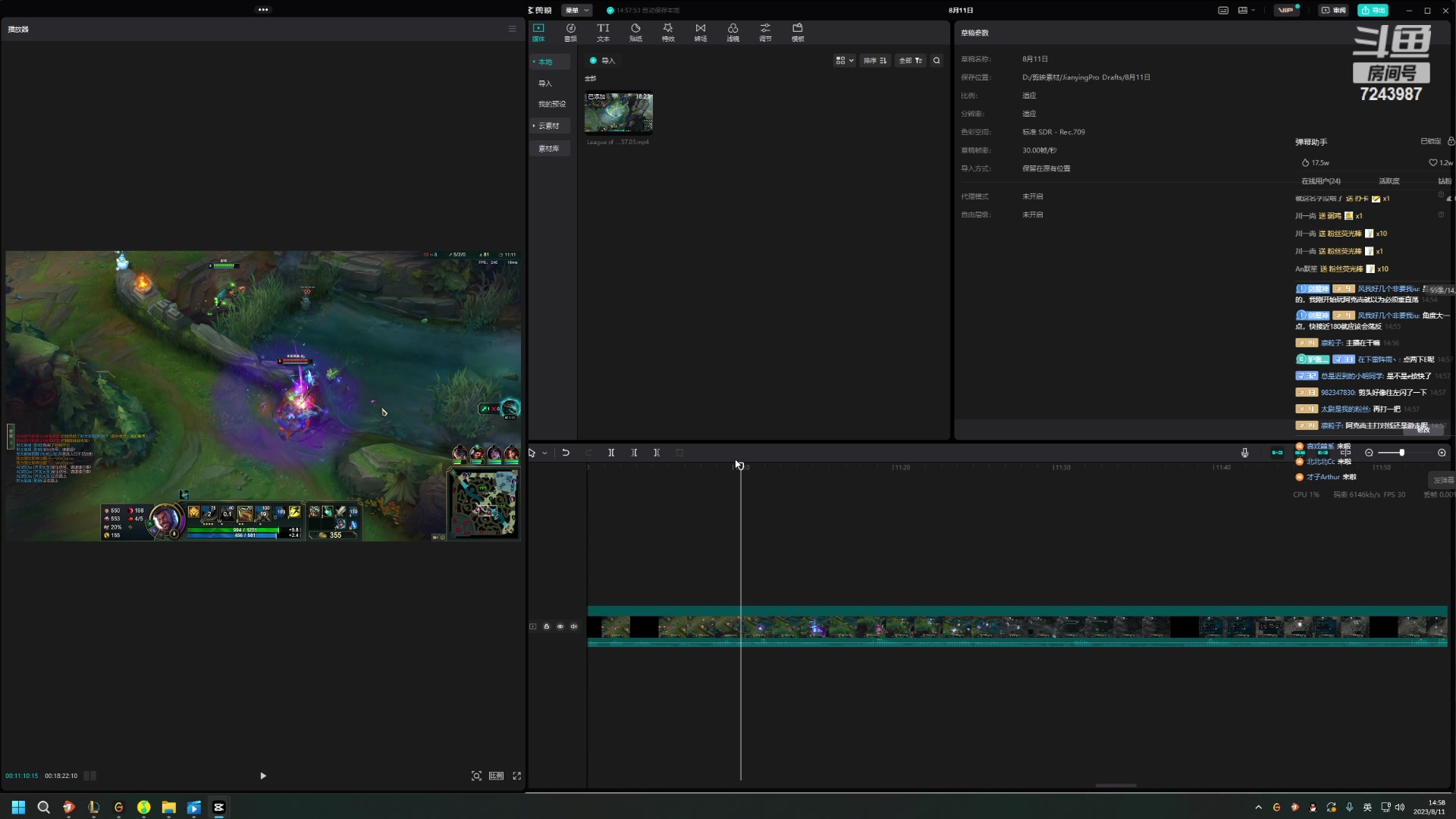Click the microphone record voiceover icon
The height and width of the screenshot is (819, 1456).
point(1244,453)
